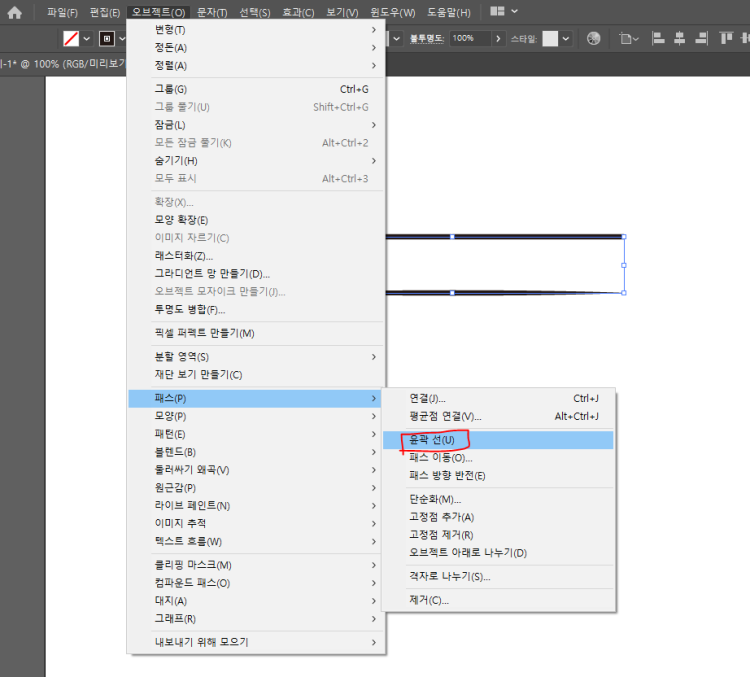
Task: Expand 내보내기 위해 모으기 submenu
Action: 256,642
